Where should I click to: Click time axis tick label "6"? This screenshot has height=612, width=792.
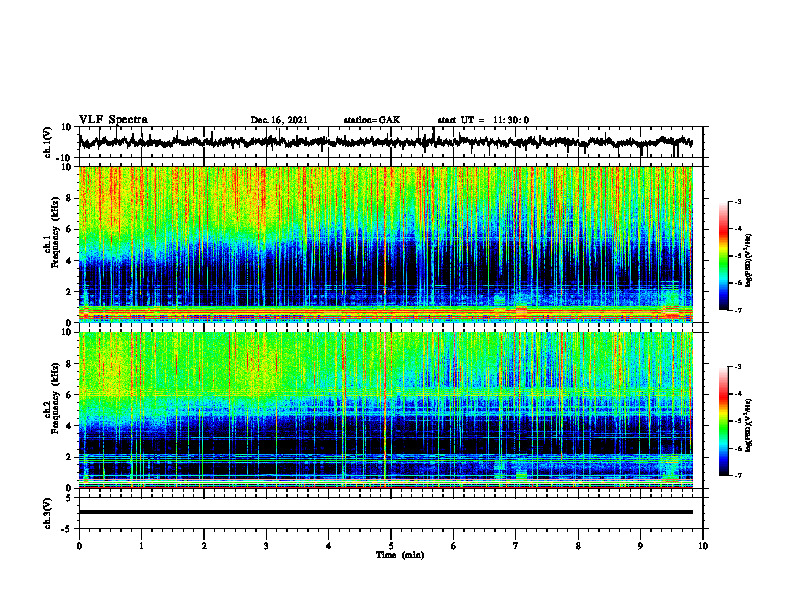tap(454, 546)
